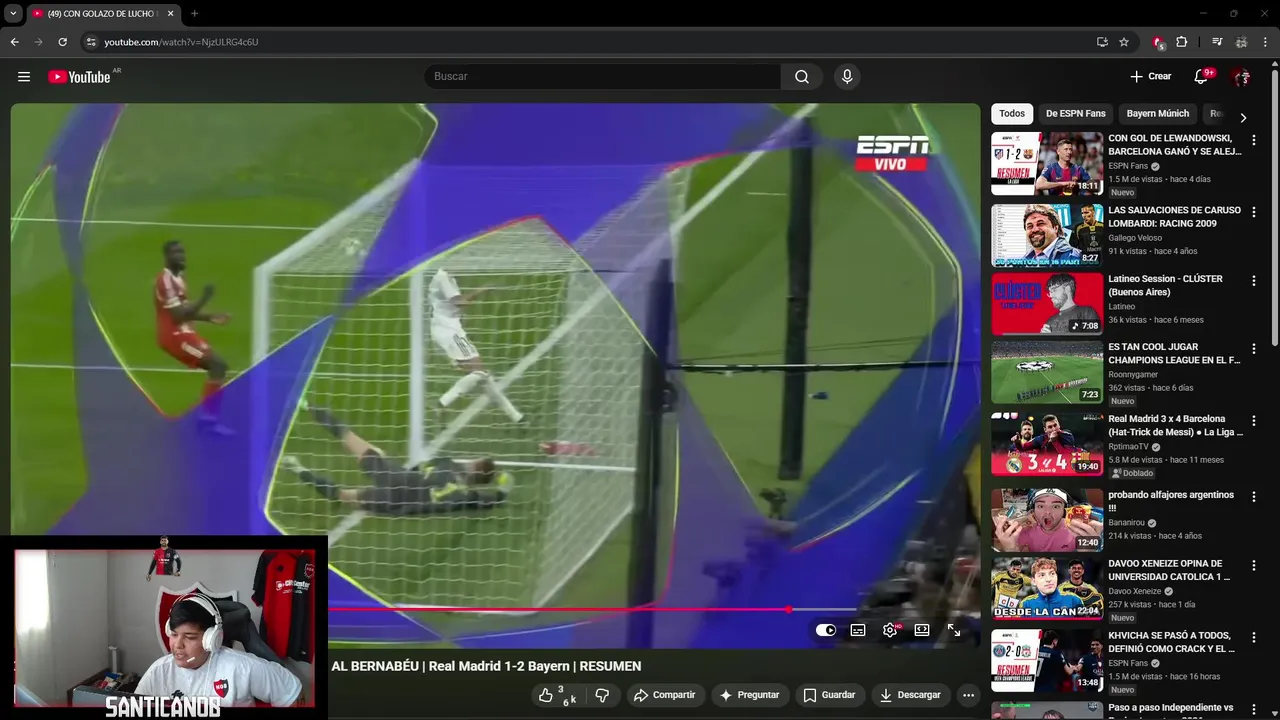The height and width of the screenshot is (720, 1280).
Task: Click the address bar URL
Action: [181, 42]
